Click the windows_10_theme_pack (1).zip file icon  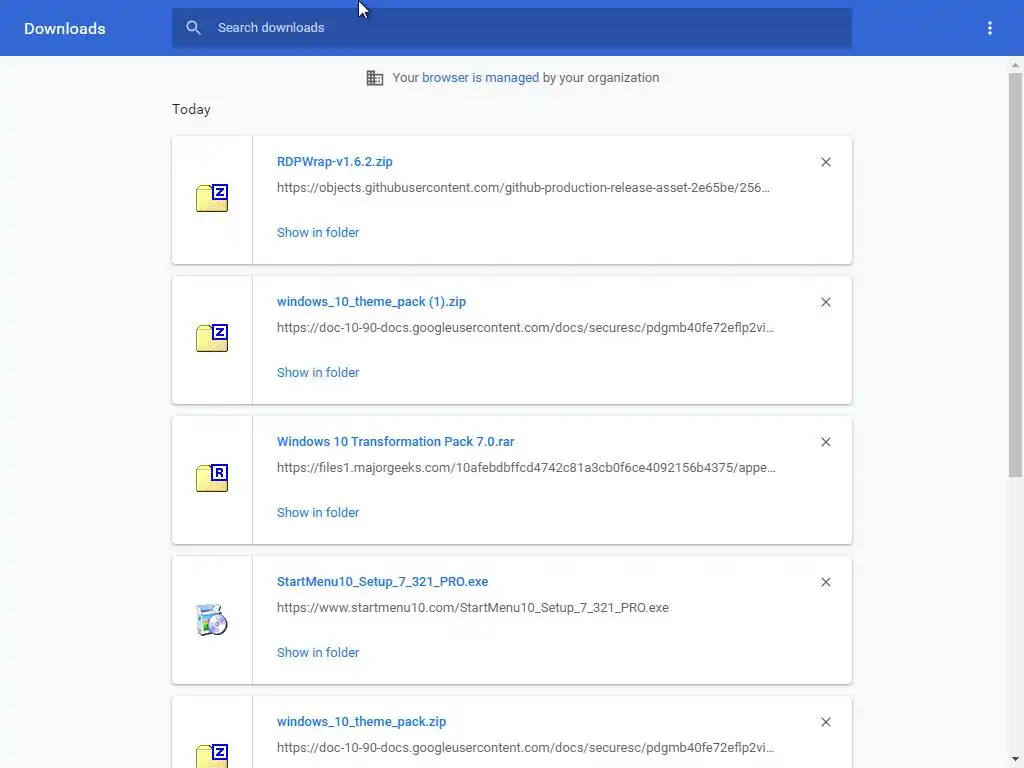212,338
